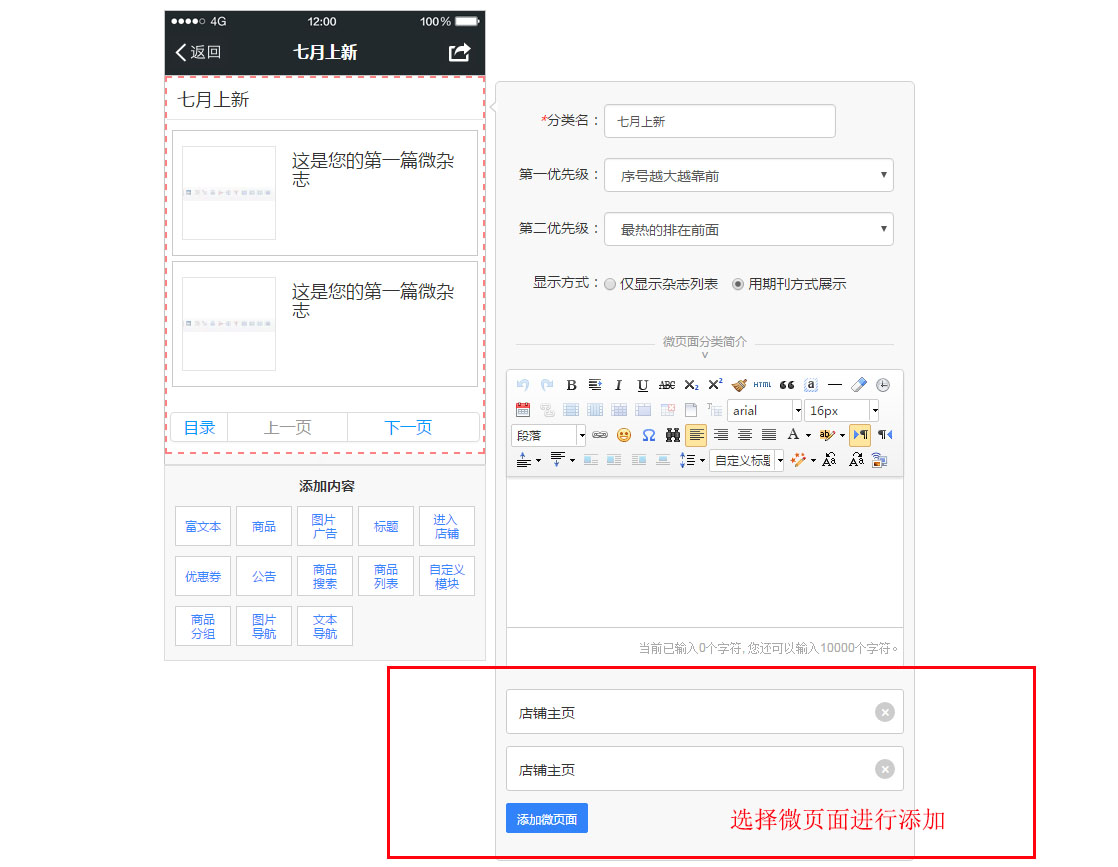Viewport: 1118px width, 867px height.
Task: Click the 添加微页面 button
Action: tap(547, 819)
